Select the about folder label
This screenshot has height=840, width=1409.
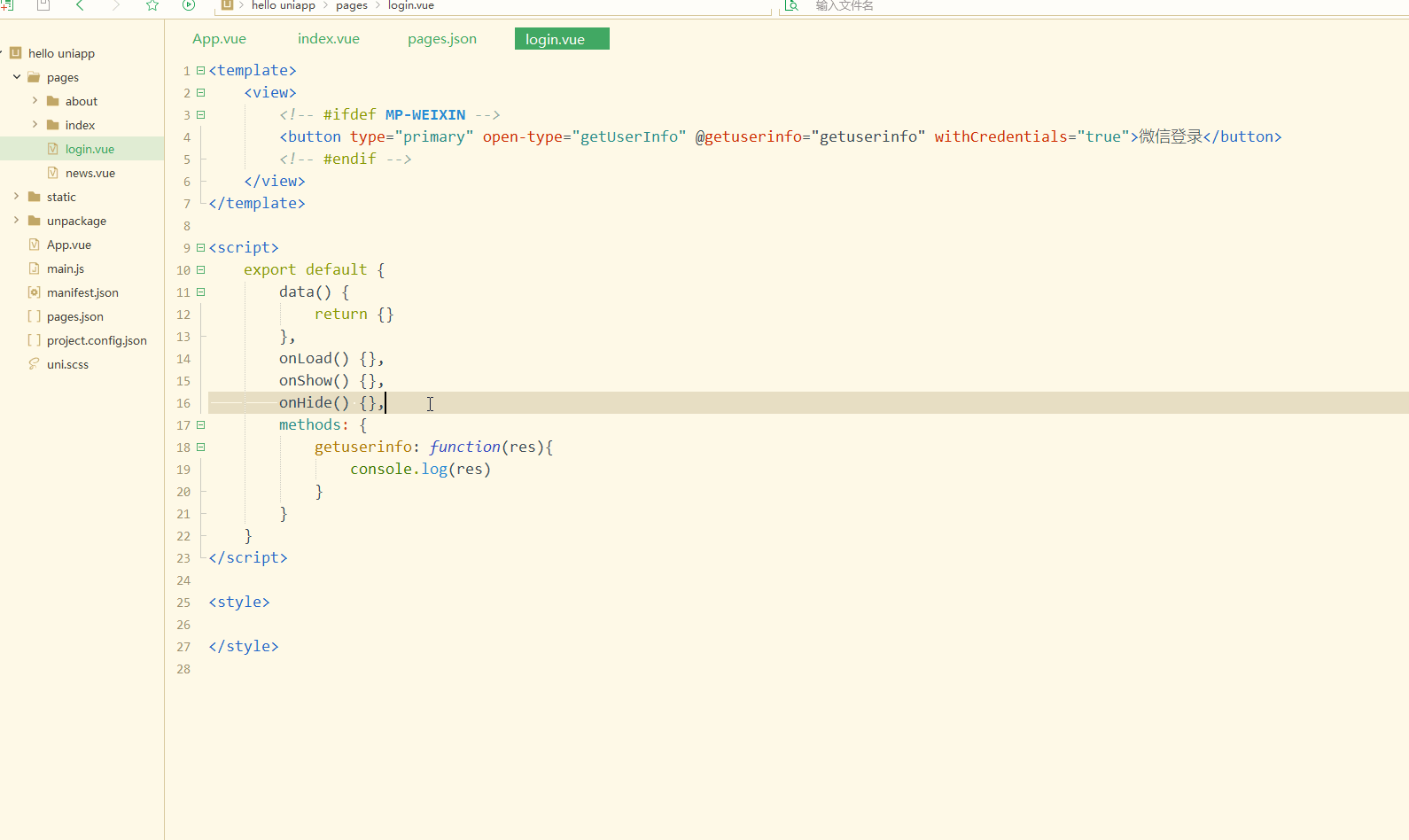(x=82, y=102)
